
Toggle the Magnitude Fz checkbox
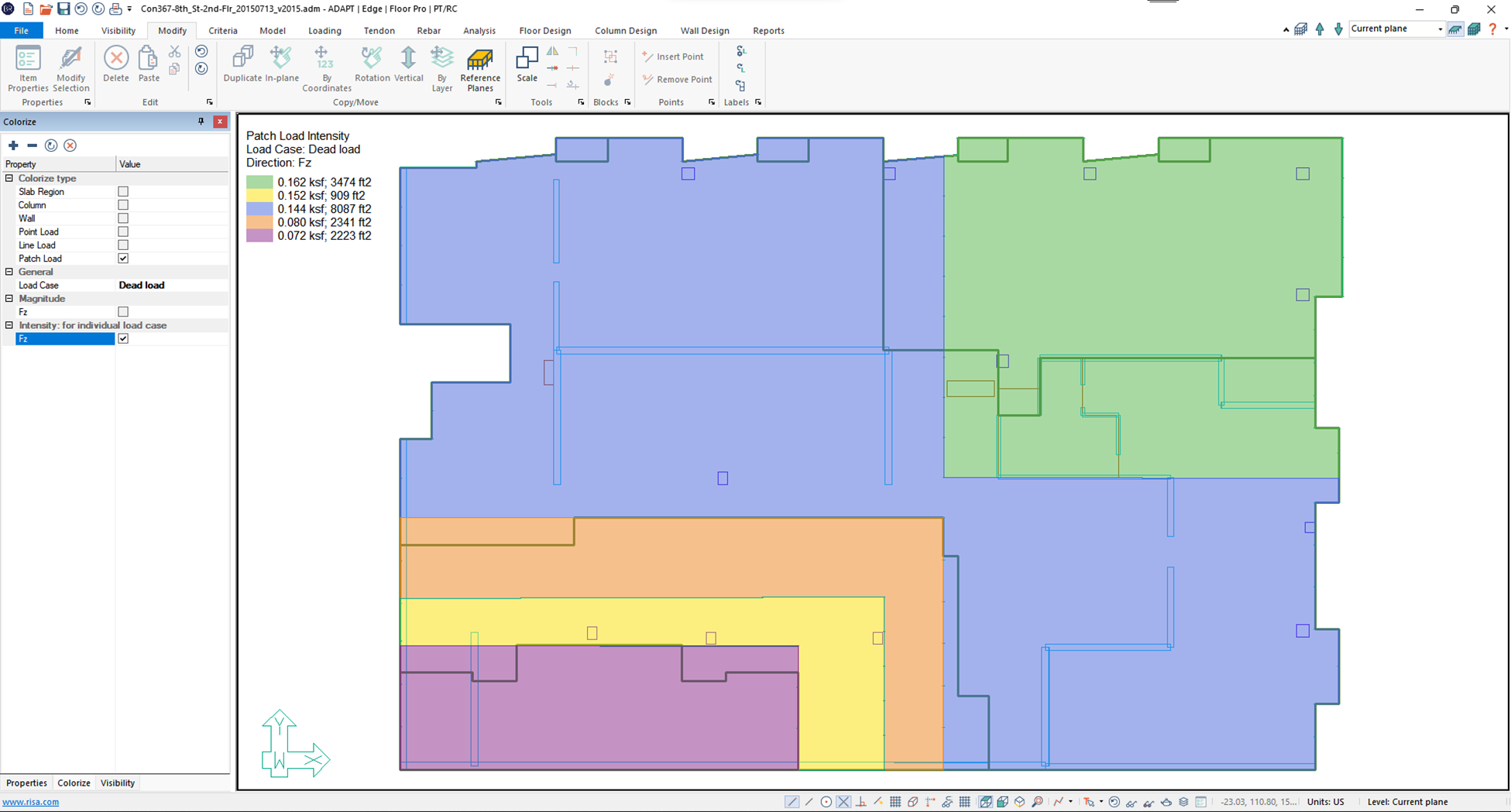(x=123, y=312)
